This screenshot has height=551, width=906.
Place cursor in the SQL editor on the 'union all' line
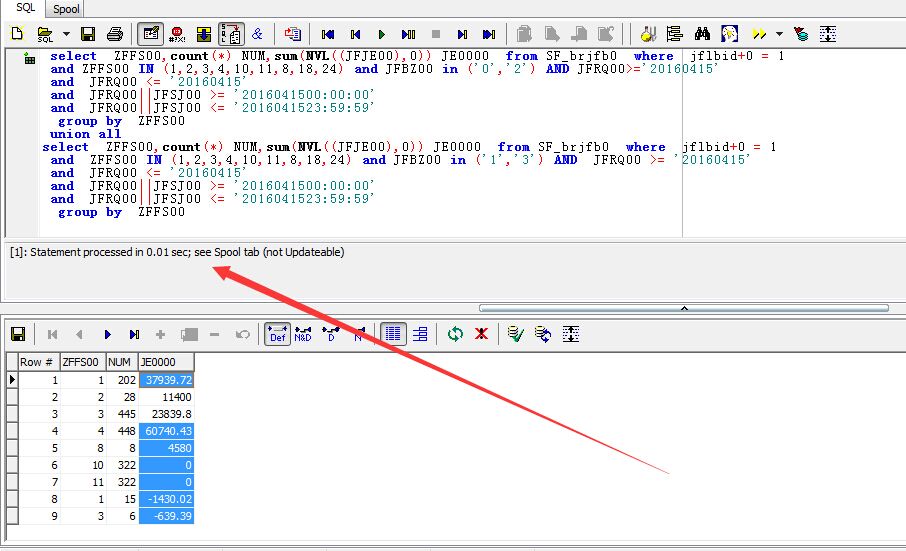[86, 134]
